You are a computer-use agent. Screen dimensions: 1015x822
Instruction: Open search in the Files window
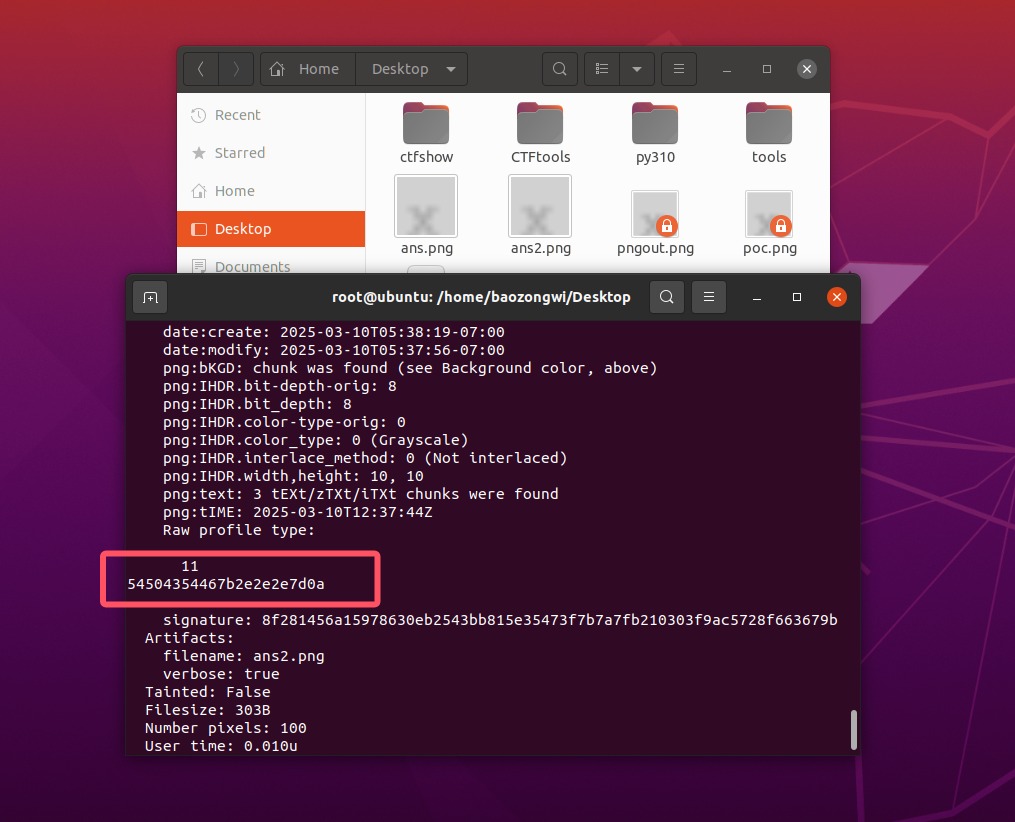[560, 69]
